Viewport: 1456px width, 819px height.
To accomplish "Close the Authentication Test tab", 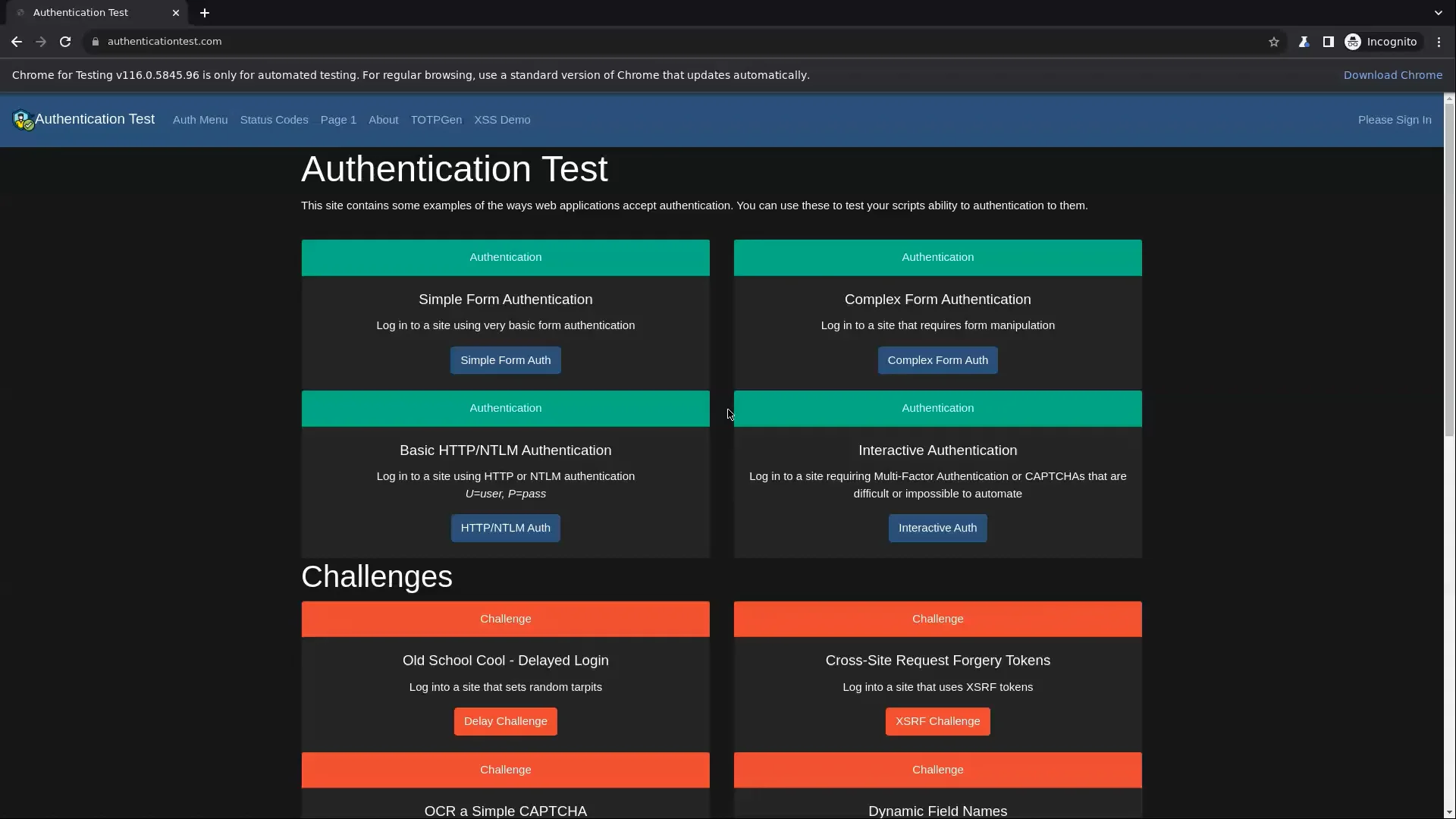I will tap(176, 13).
